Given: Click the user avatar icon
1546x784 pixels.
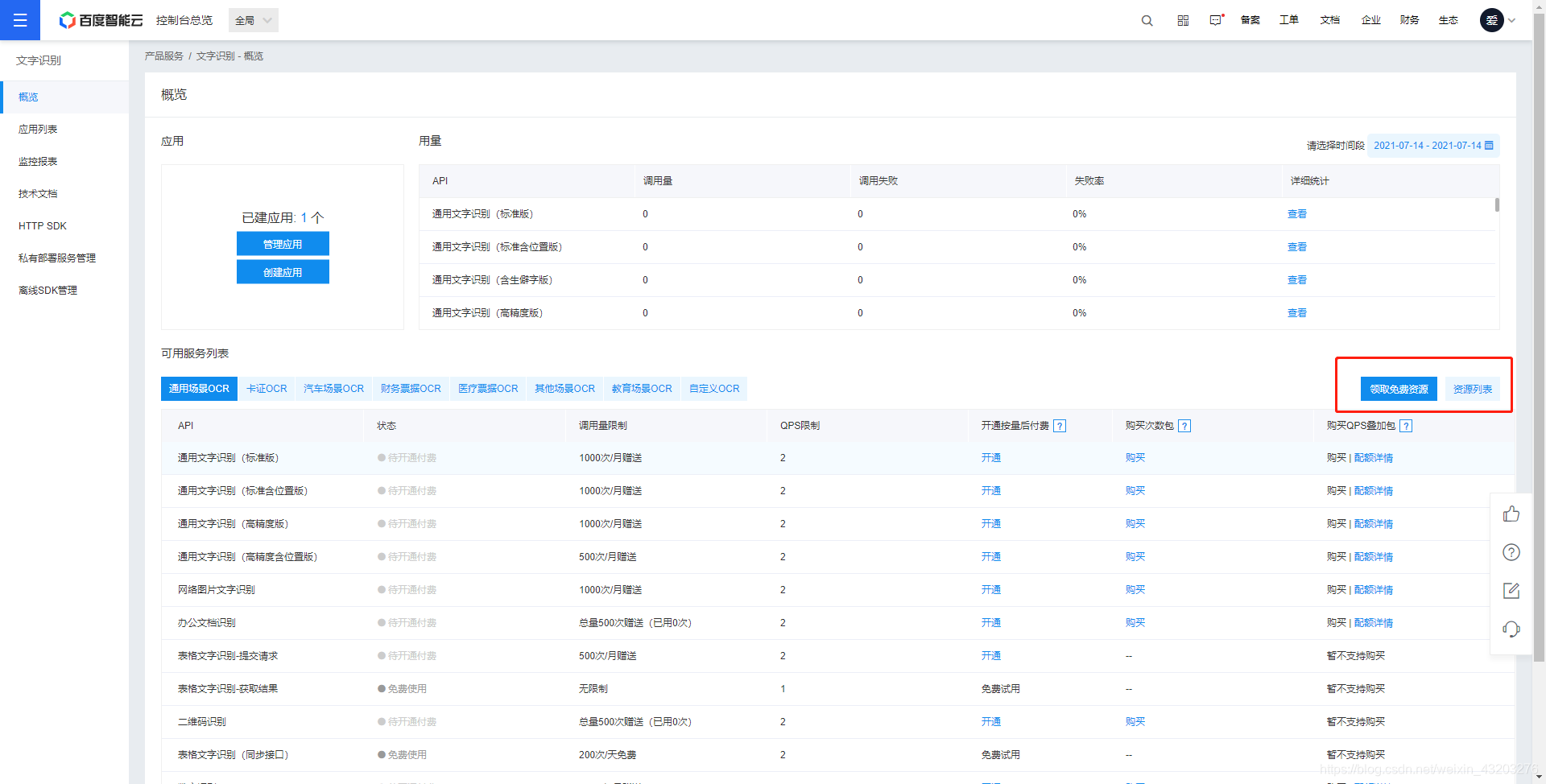Looking at the screenshot, I should pyautogui.click(x=1491, y=20).
